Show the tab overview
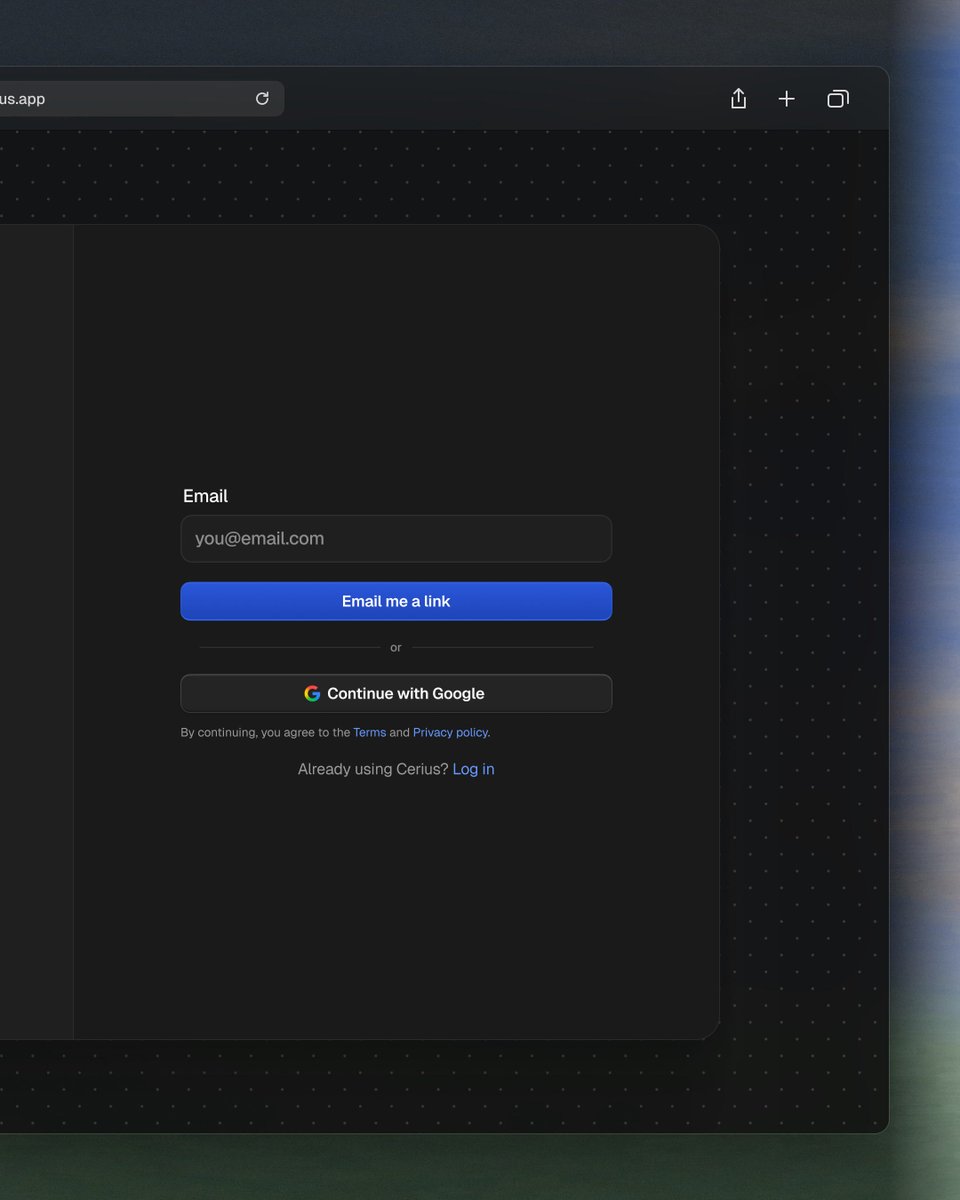Viewport: 960px width, 1200px height. 838,98
